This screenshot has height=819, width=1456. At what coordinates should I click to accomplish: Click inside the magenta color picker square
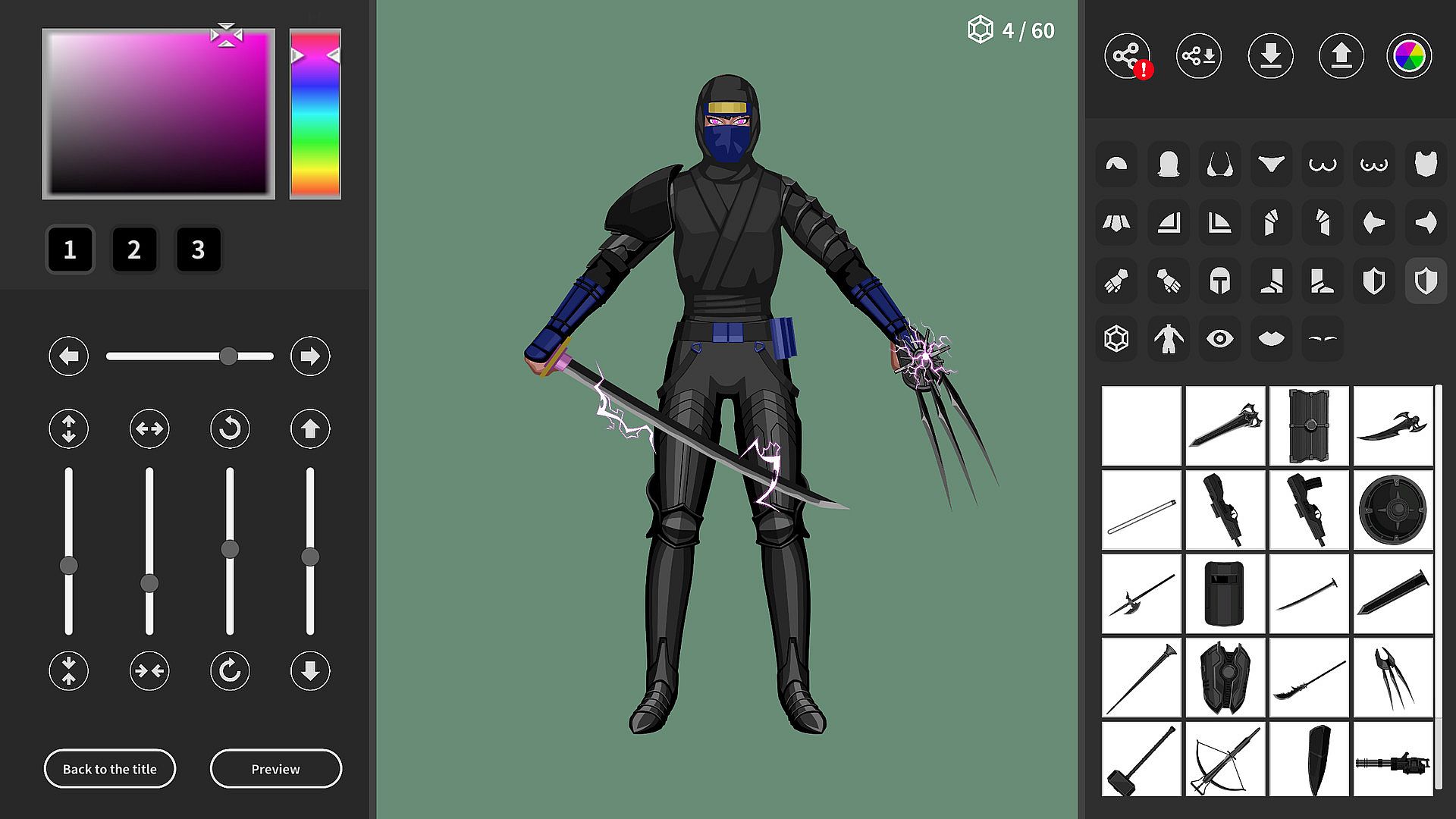[x=158, y=114]
